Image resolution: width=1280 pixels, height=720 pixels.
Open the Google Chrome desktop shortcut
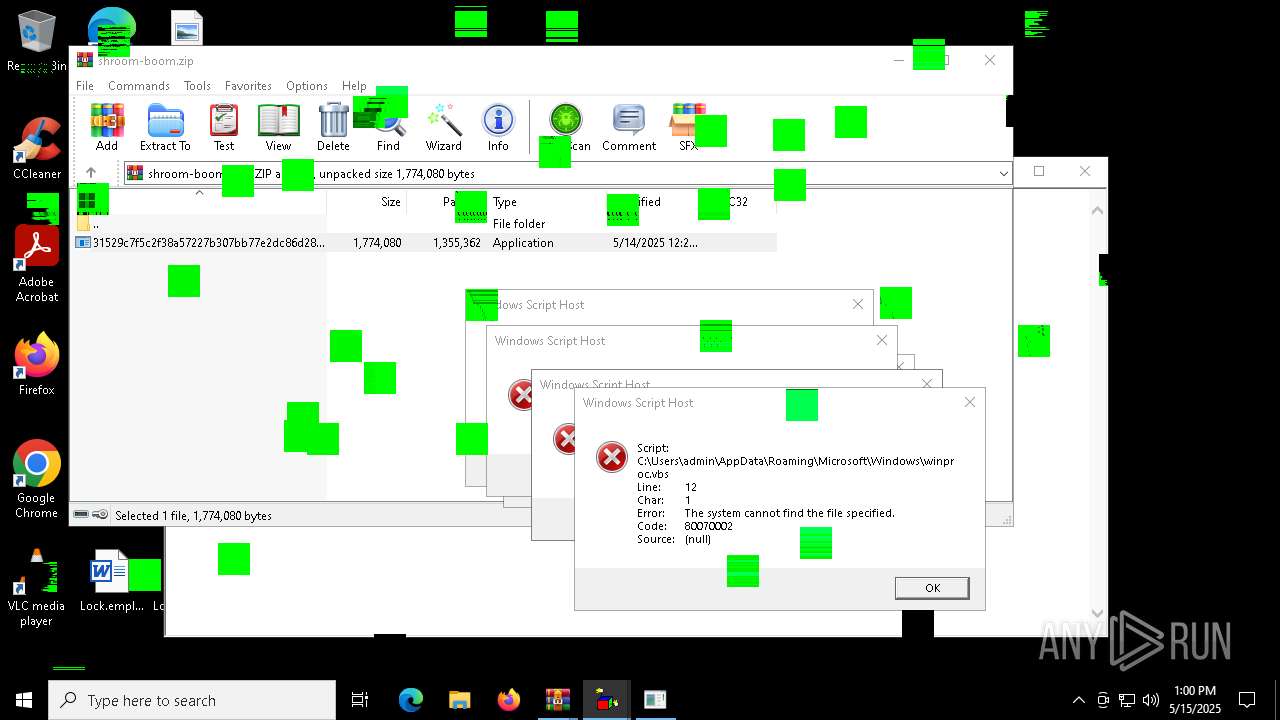(37, 480)
